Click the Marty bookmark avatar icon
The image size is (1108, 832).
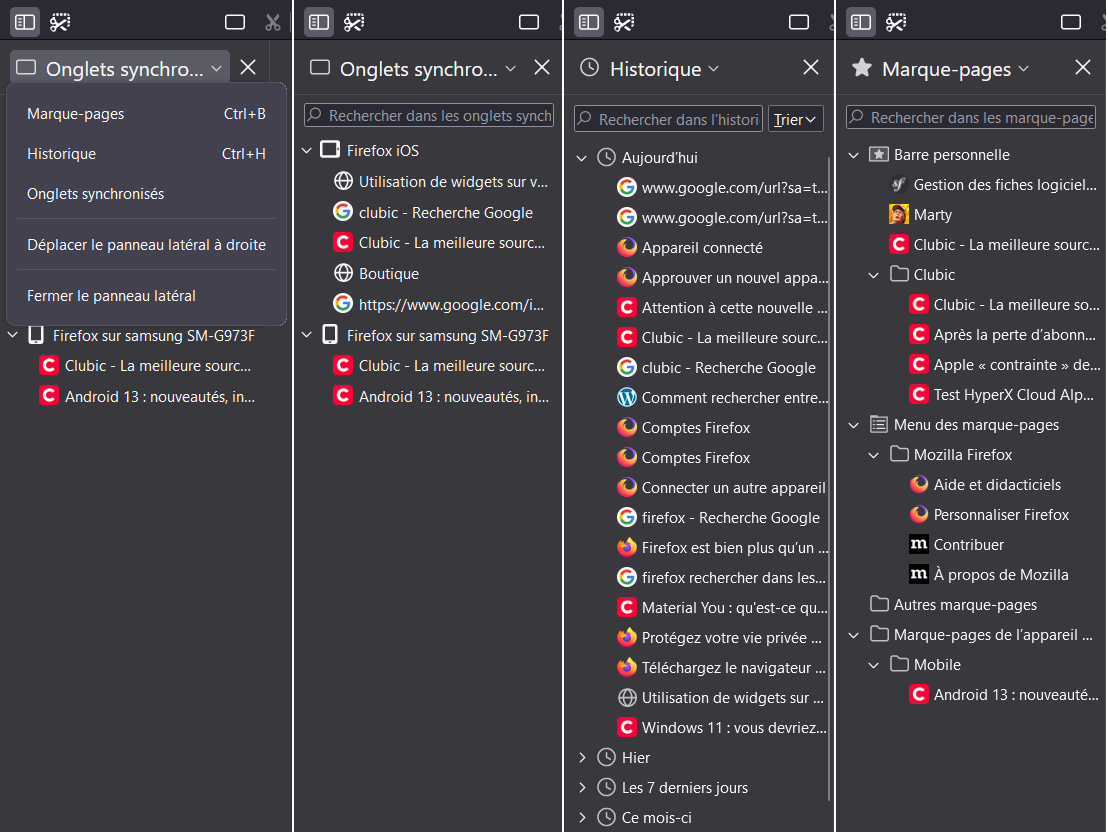[x=899, y=214]
